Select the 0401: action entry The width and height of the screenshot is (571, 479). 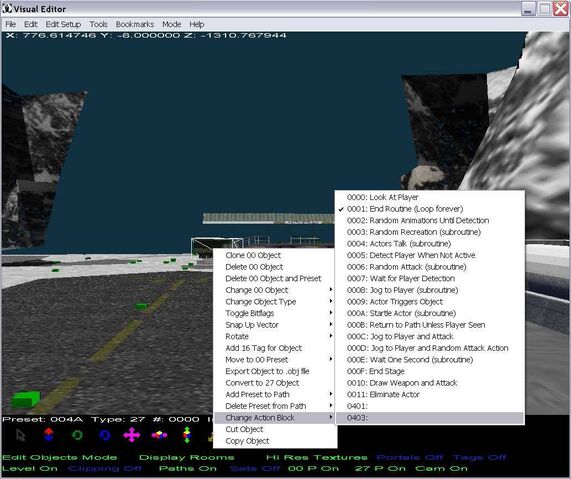430,406
